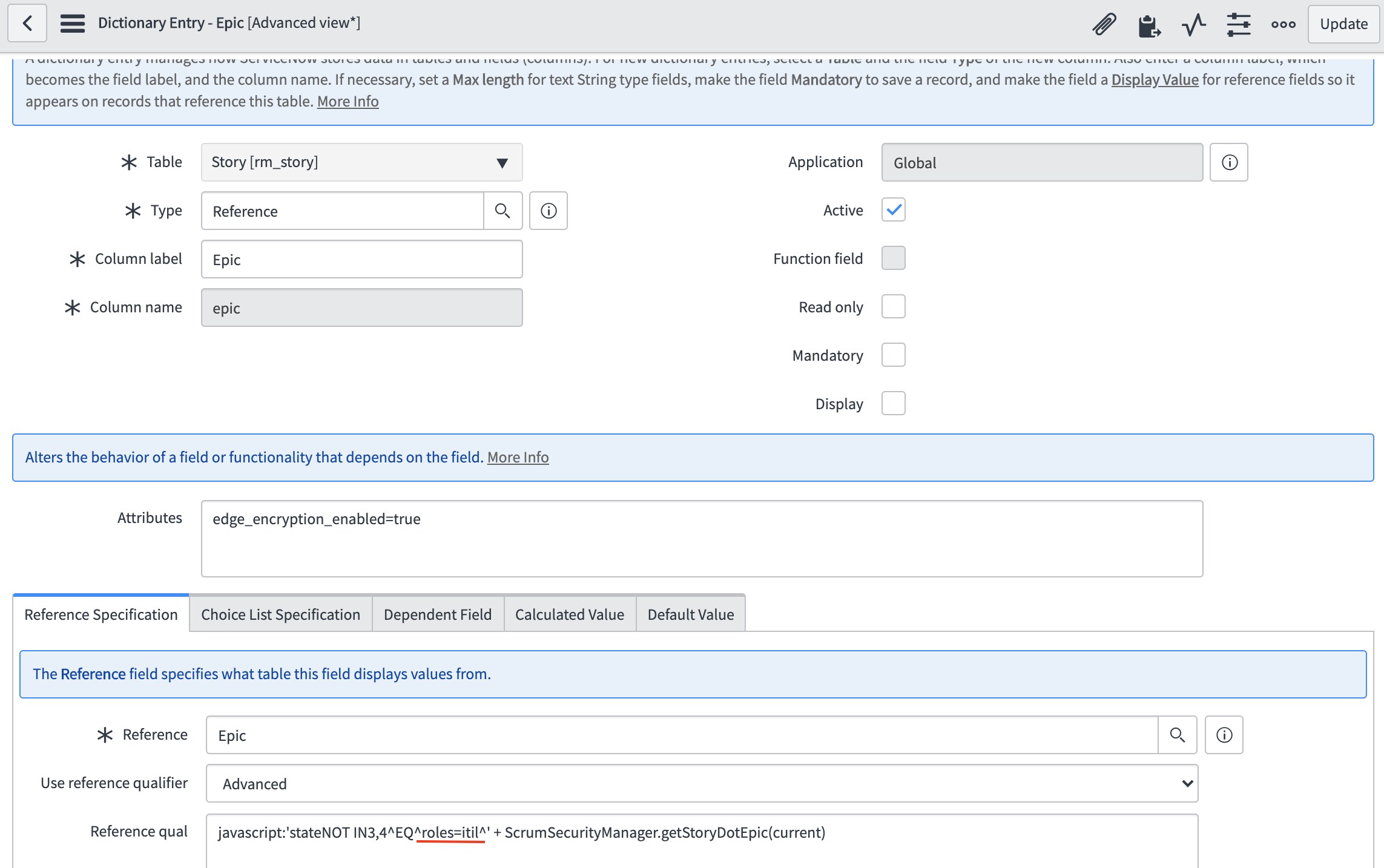This screenshot has width=1384, height=868.
Task: Select the Default Value tab
Action: [x=690, y=614]
